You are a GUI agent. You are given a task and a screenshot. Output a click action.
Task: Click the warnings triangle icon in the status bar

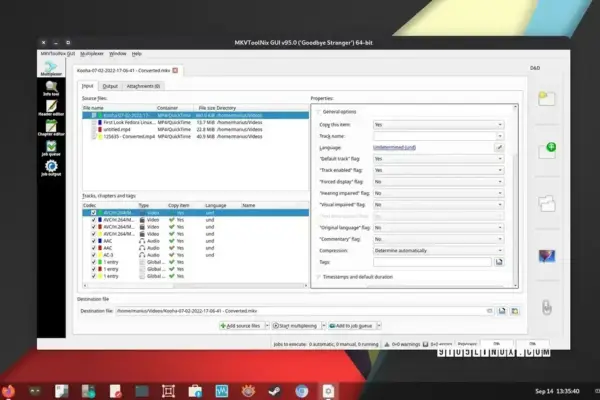point(387,344)
